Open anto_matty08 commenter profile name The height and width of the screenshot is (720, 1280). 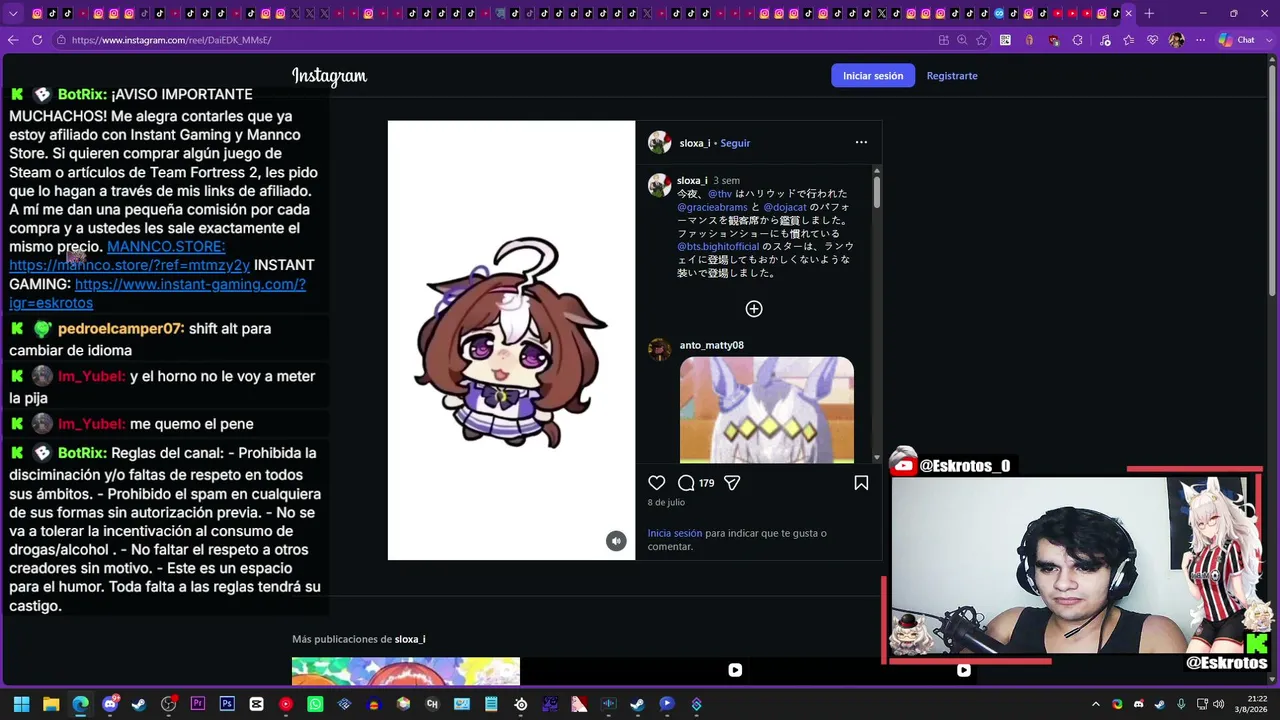point(712,345)
